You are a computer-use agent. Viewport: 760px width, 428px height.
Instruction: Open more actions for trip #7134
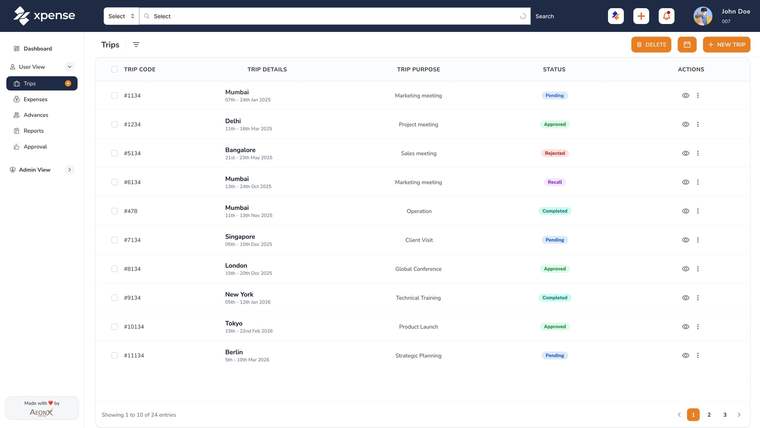[698, 240]
